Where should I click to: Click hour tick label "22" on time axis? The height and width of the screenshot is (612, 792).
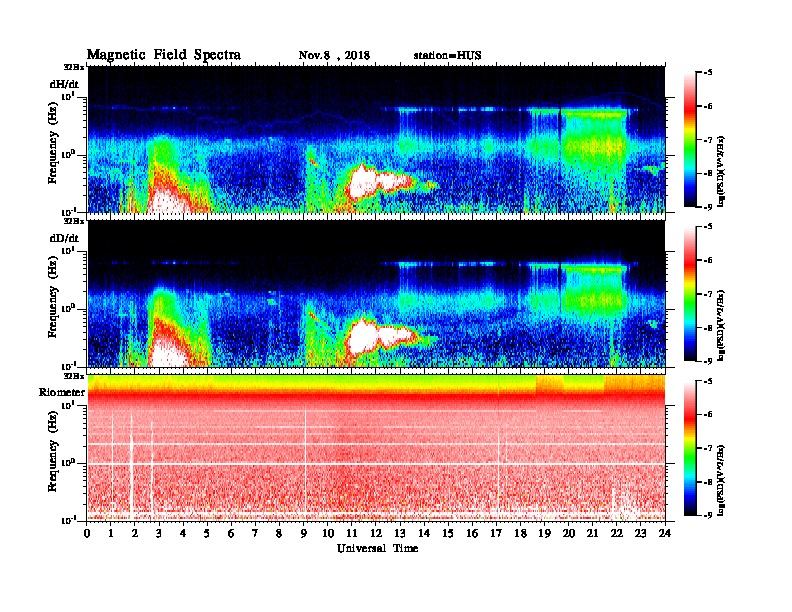(617, 533)
